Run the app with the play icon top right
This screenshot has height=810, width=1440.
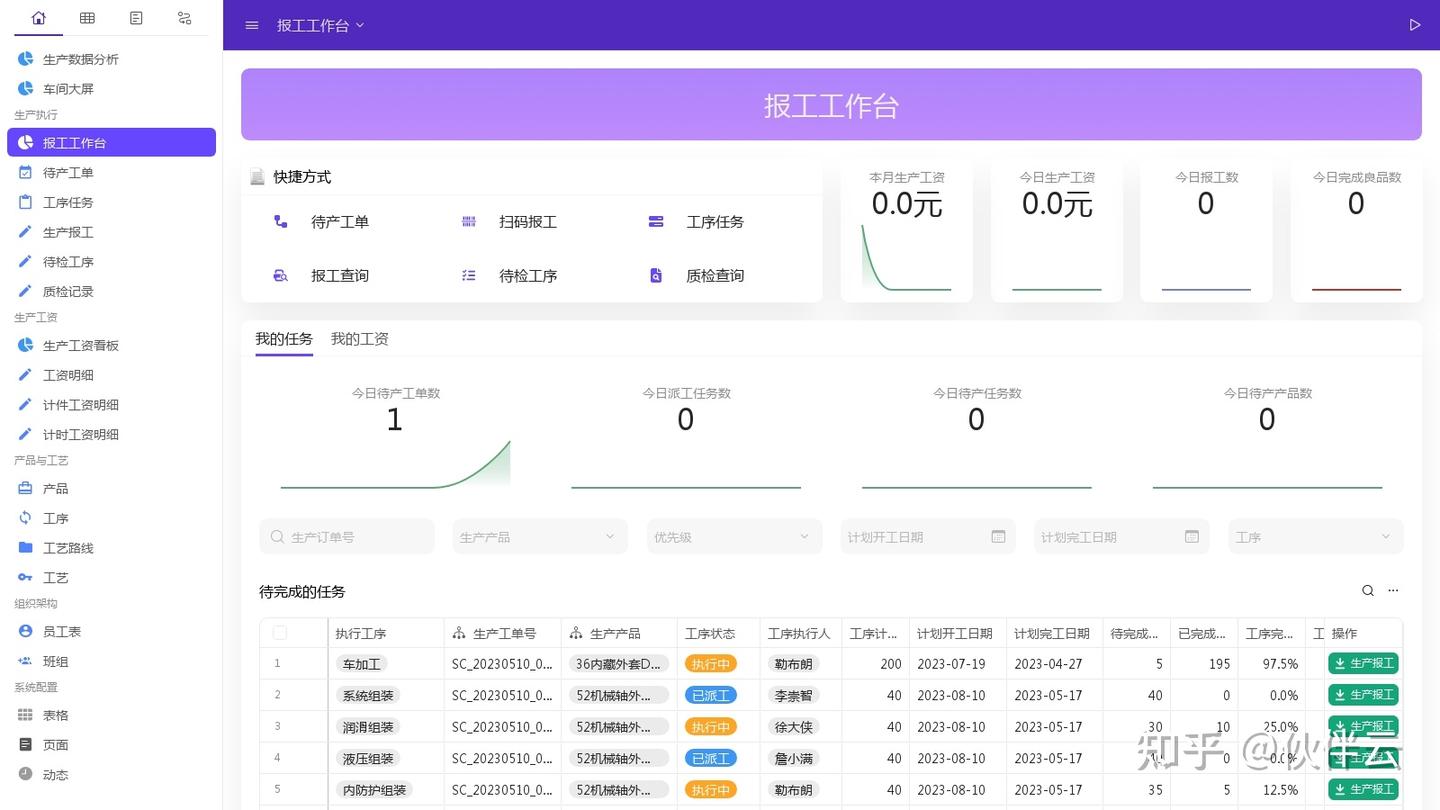coord(1415,25)
